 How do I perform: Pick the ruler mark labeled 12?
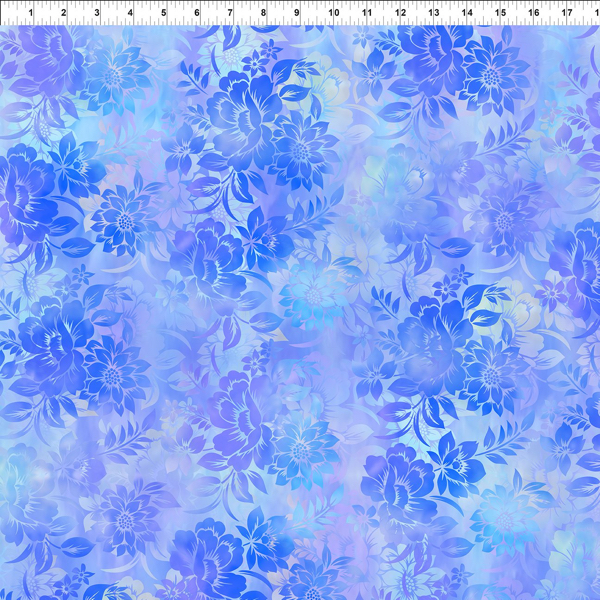(x=400, y=13)
